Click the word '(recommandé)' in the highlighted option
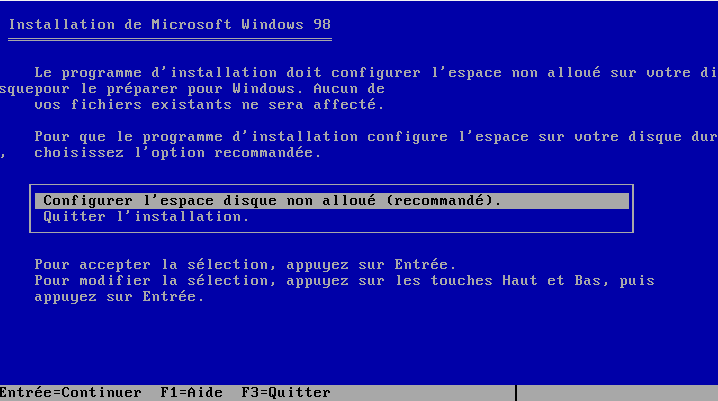 click(x=443, y=201)
